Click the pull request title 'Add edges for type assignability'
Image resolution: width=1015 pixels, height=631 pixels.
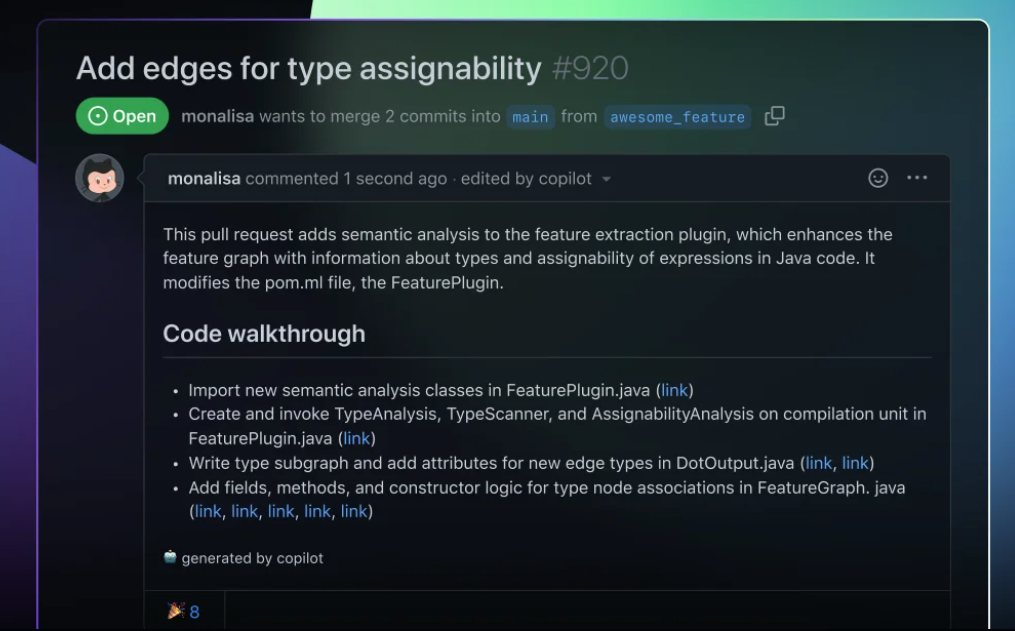pyautogui.click(x=309, y=68)
